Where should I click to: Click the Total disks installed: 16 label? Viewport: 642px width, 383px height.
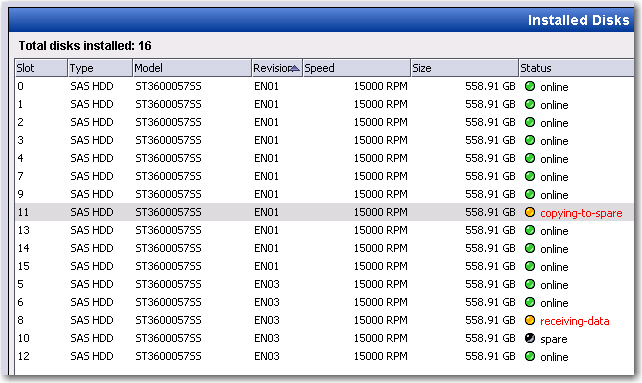[85, 45]
